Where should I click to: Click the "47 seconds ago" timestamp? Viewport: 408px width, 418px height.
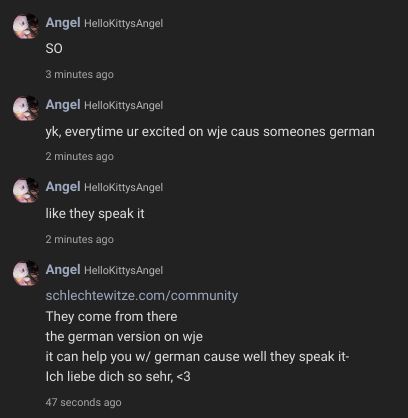[83, 402]
